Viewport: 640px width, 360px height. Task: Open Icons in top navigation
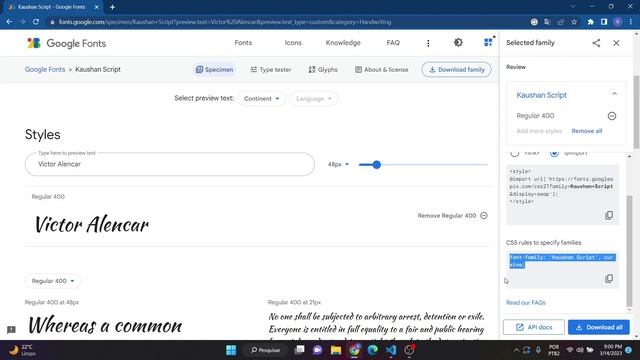(x=293, y=43)
